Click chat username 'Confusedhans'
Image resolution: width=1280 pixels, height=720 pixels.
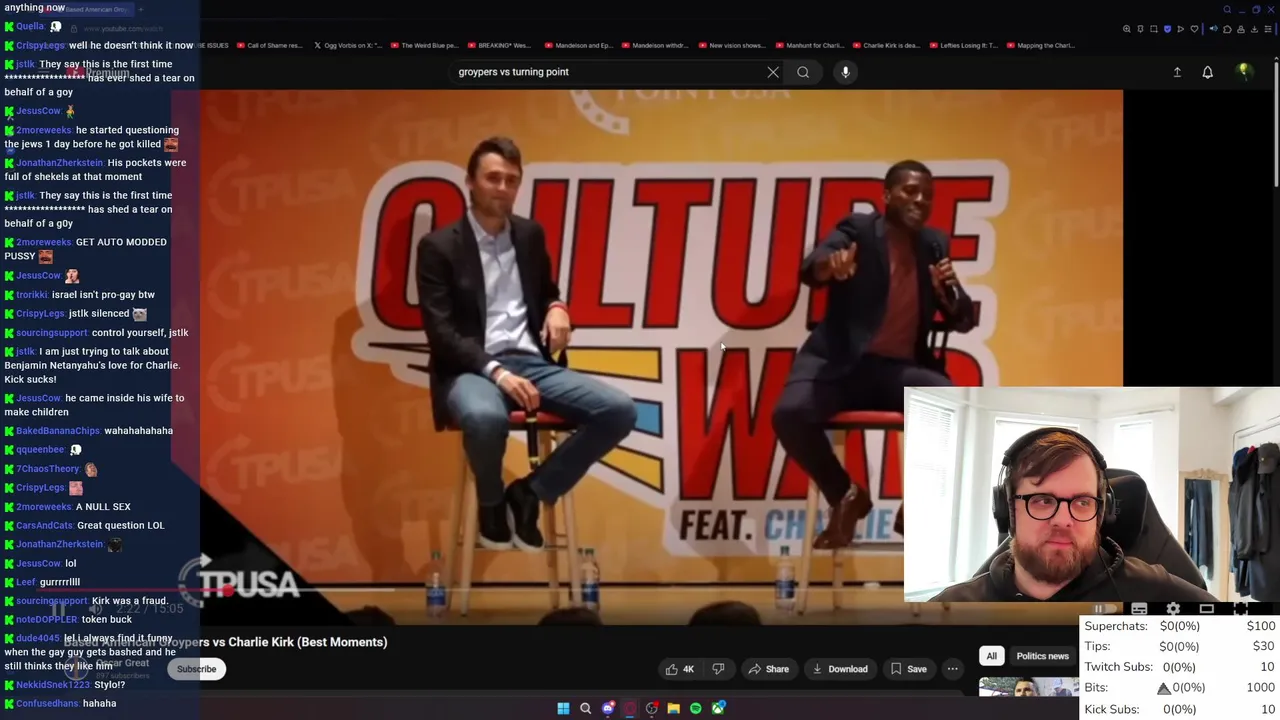click(x=47, y=703)
